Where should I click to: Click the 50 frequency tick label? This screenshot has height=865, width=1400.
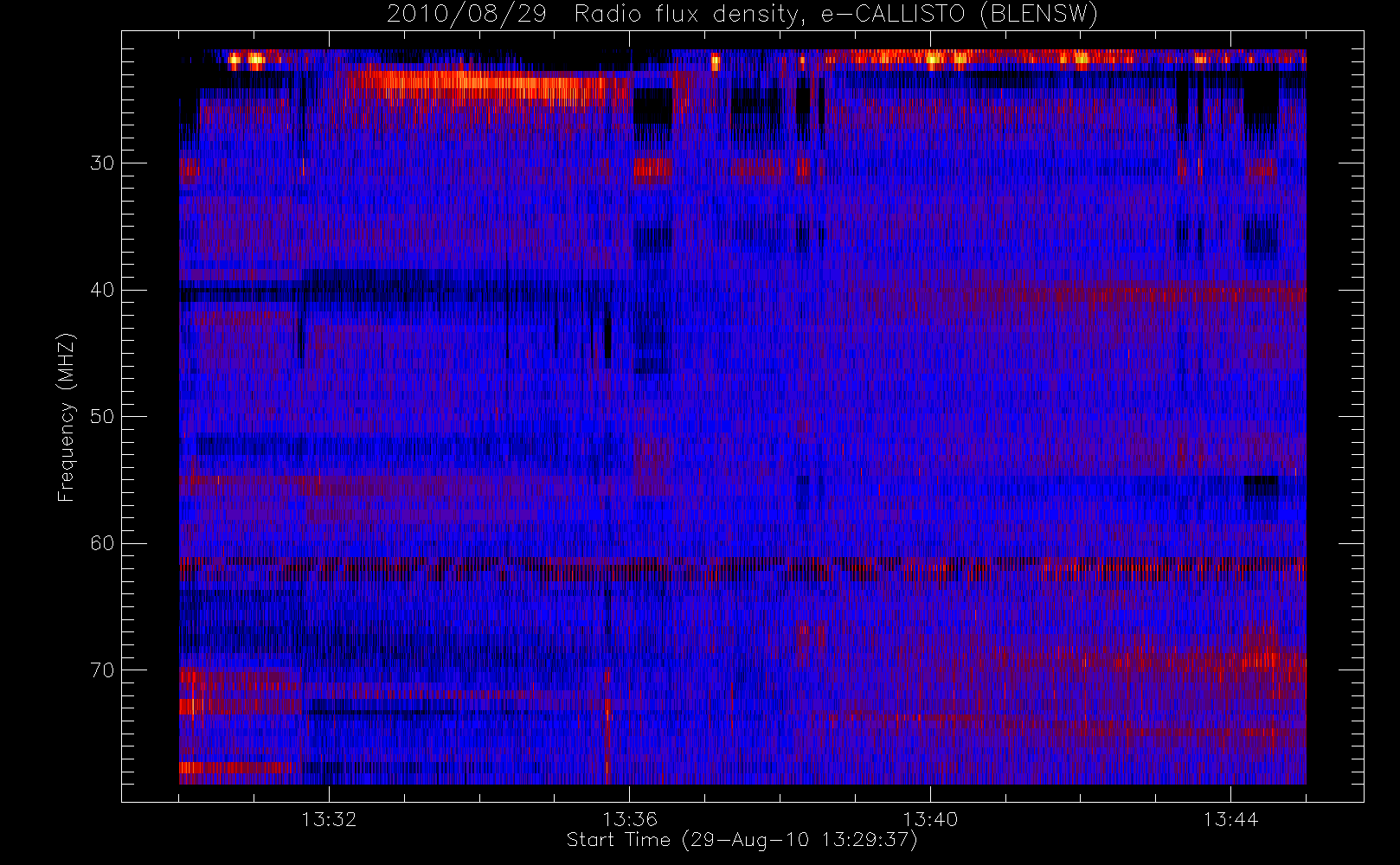[102, 416]
